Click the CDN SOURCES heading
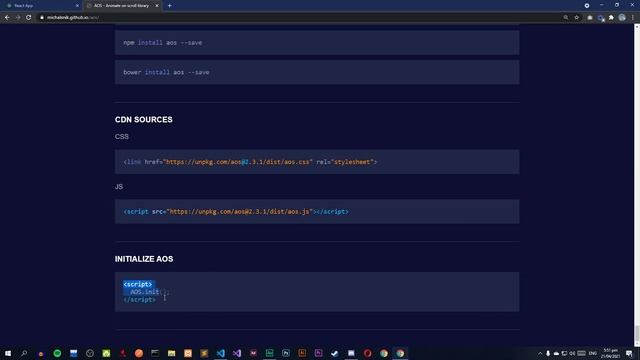 click(144, 120)
